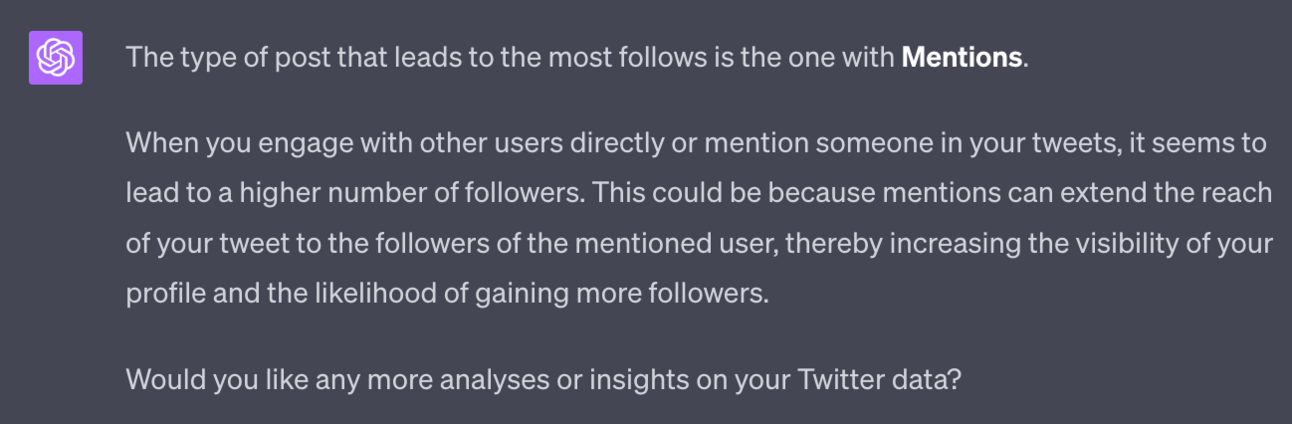Click the ChatGPT logo avatar icon

56,58
